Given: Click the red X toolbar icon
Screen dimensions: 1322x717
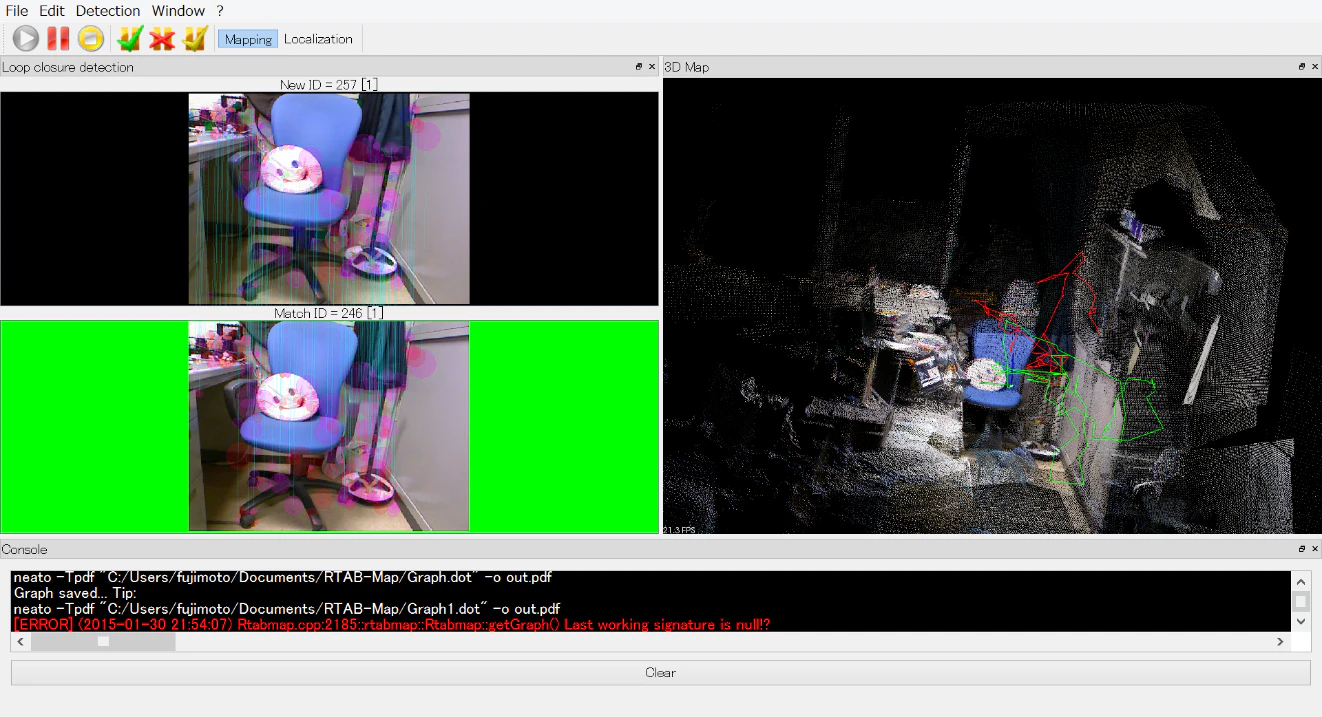Looking at the screenshot, I should pyautogui.click(x=162, y=39).
